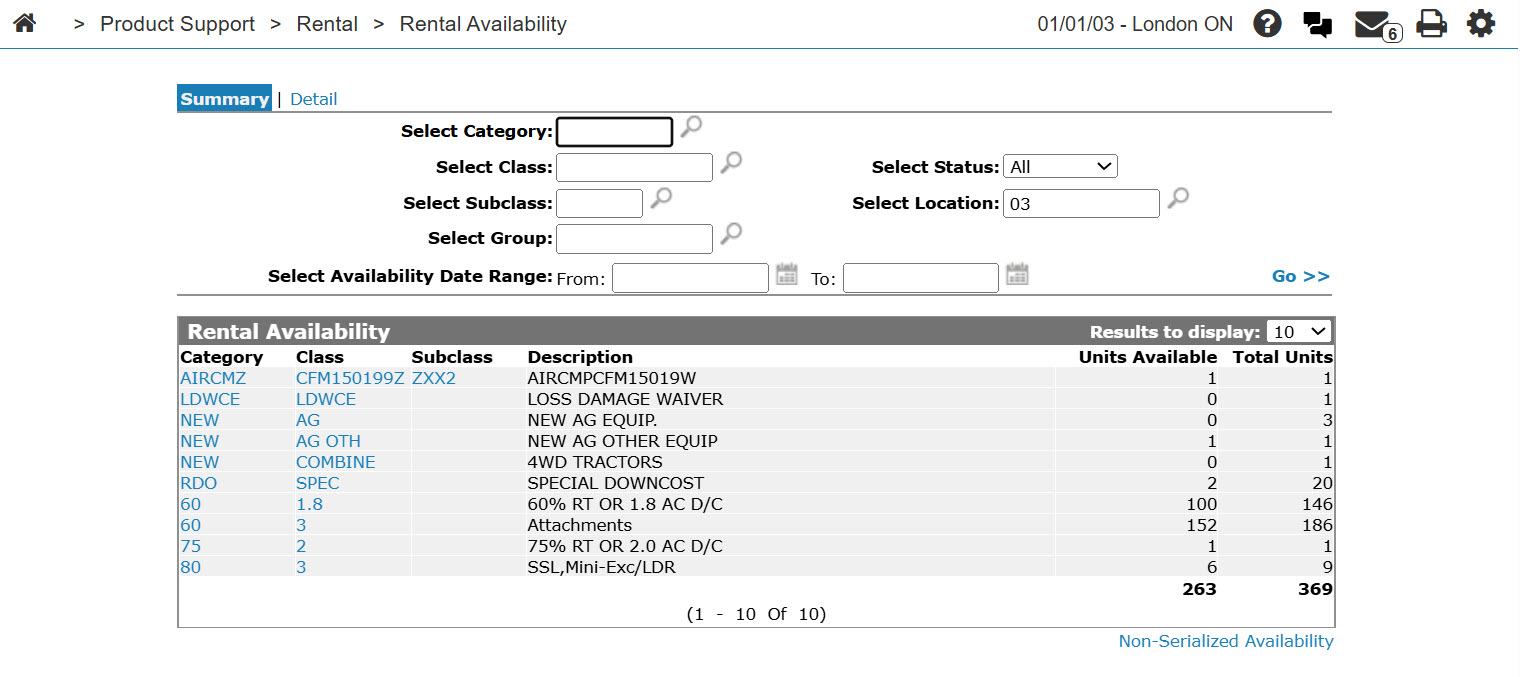Open the LDWCE category link
The width and height of the screenshot is (1520, 677).
[x=210, y=399]
